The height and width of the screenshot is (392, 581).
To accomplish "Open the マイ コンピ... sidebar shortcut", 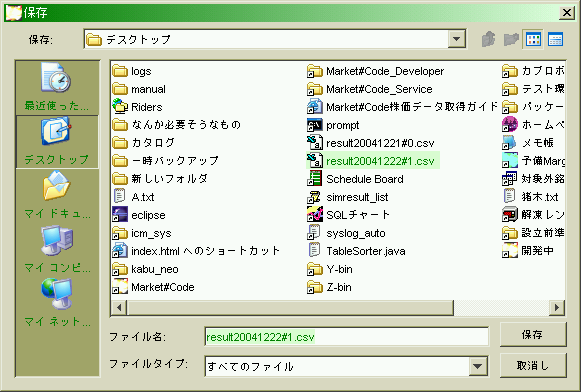I will [57, 249].
